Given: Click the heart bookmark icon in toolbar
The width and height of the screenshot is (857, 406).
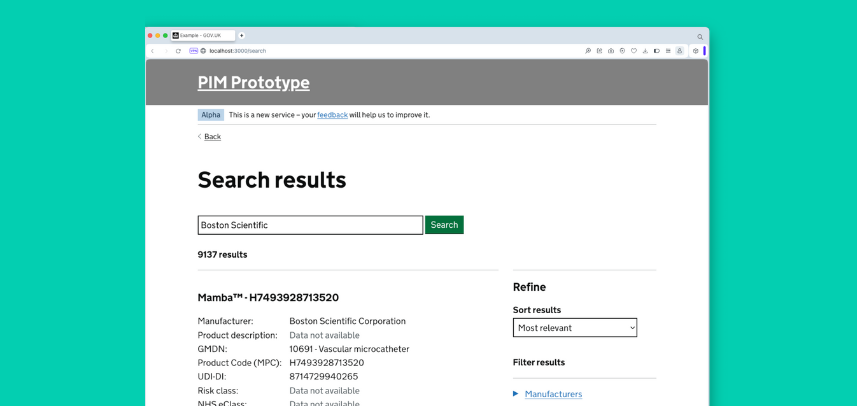Looking at the screenshot, I should pyautogui.click(x=633, y=50).
